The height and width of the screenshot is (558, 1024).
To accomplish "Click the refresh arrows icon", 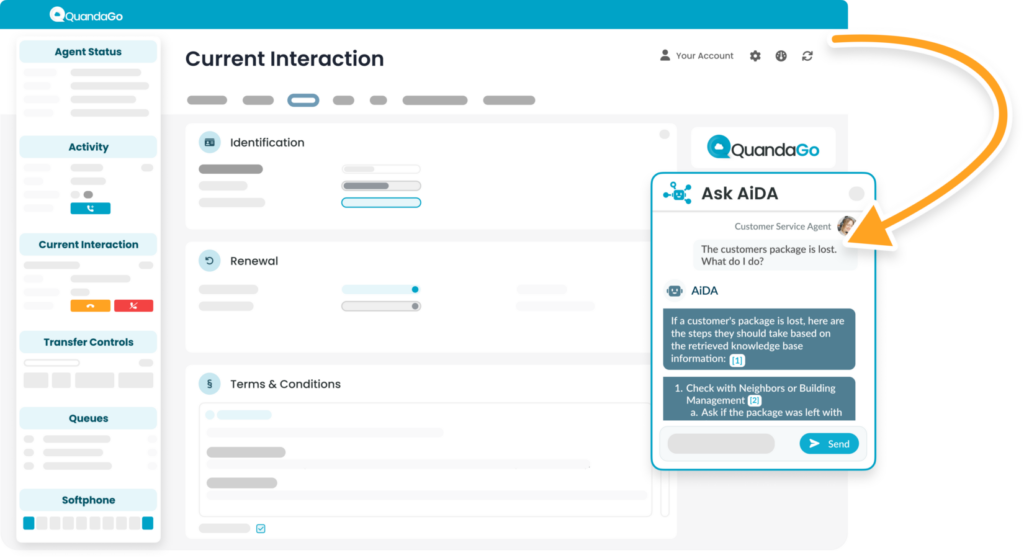I will (x=807, y=56).
